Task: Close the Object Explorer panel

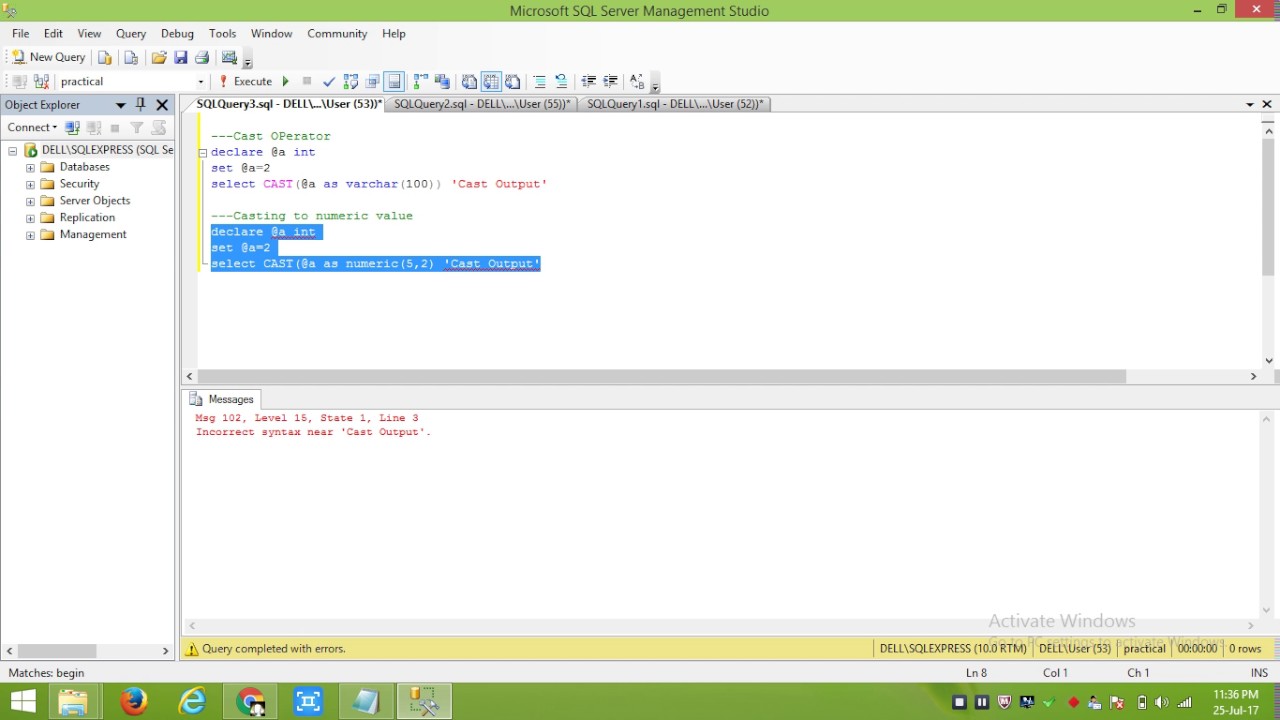Action: tap(162, 105)
